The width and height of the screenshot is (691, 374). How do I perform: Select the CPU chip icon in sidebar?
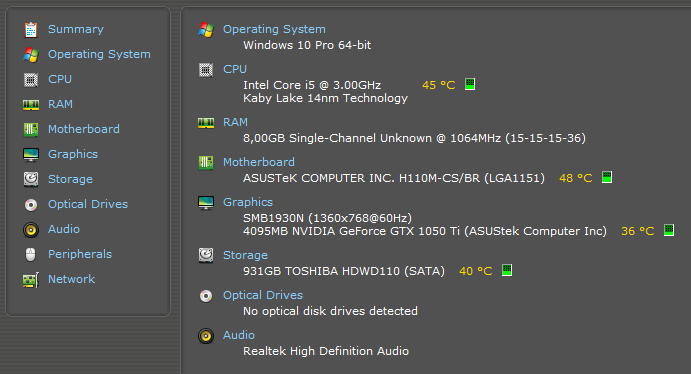pyautogui.click(x=31, y=80)
